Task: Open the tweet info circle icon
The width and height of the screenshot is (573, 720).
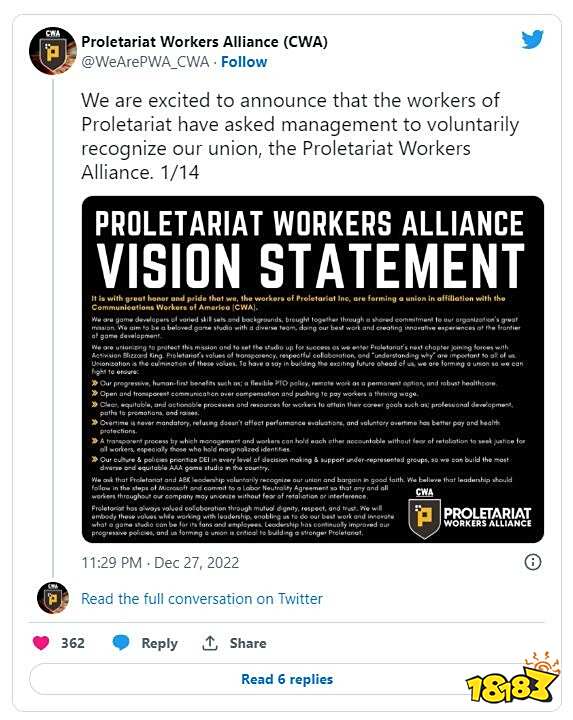Action: coord(533,562)
